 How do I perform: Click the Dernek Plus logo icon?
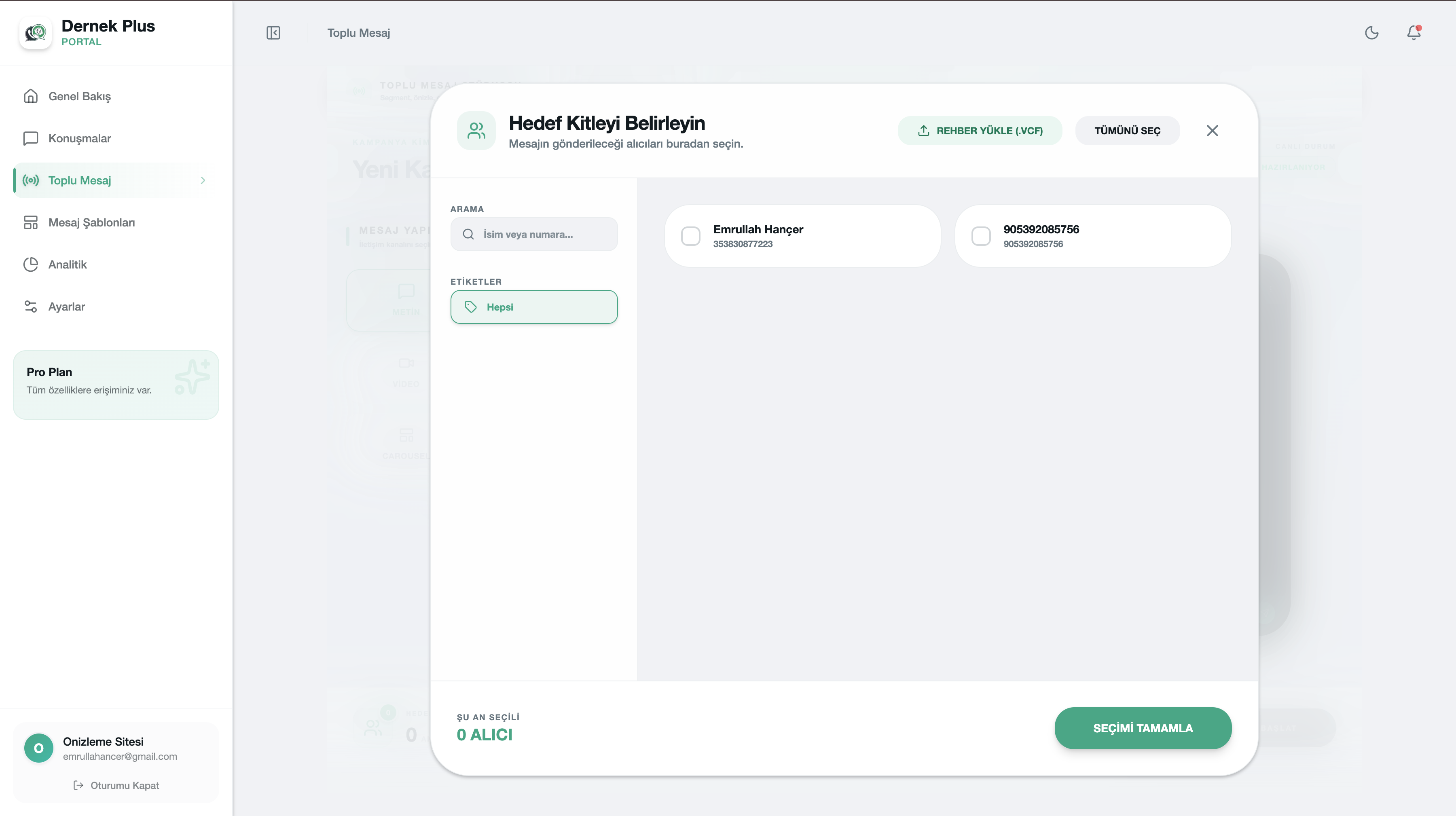[x=36, y=33]
